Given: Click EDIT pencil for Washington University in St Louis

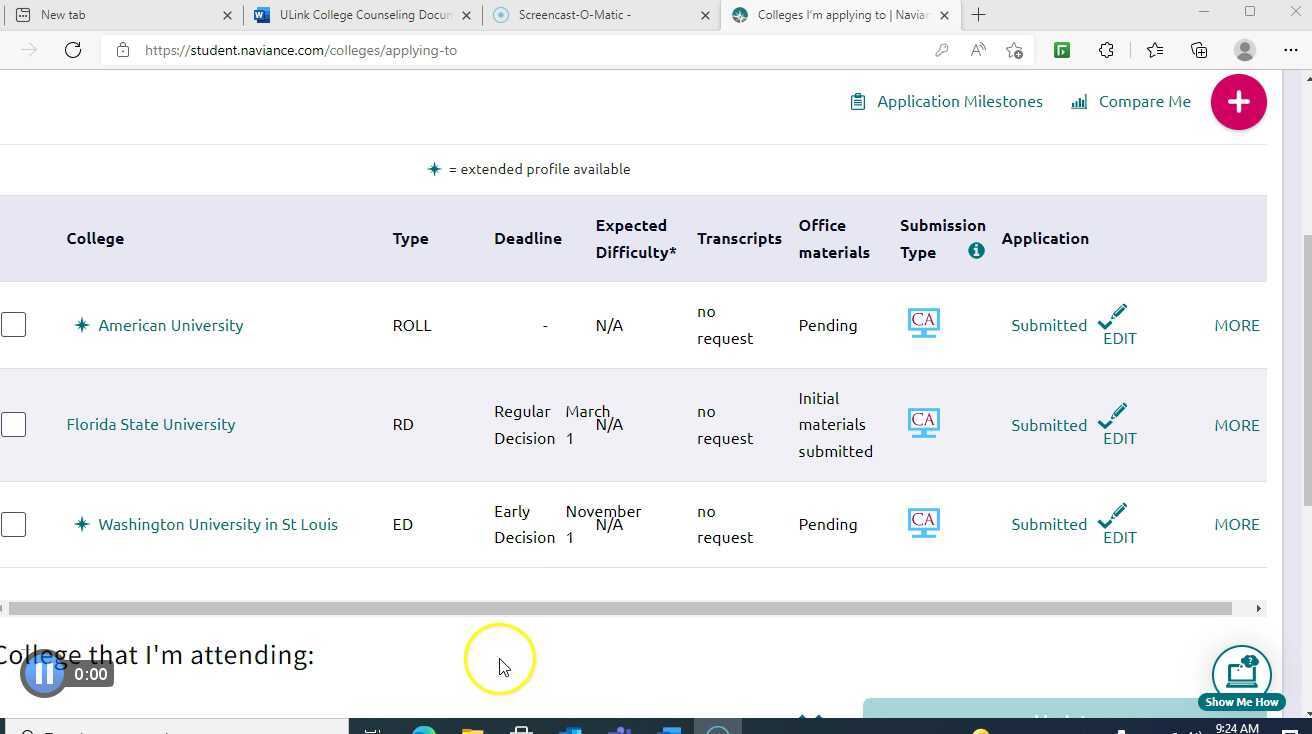Looking at the screenshot, I should (1118, 525).
